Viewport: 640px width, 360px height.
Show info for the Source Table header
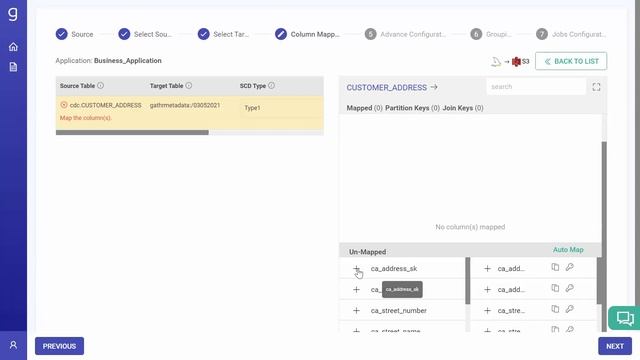click(x=100, y=86)
